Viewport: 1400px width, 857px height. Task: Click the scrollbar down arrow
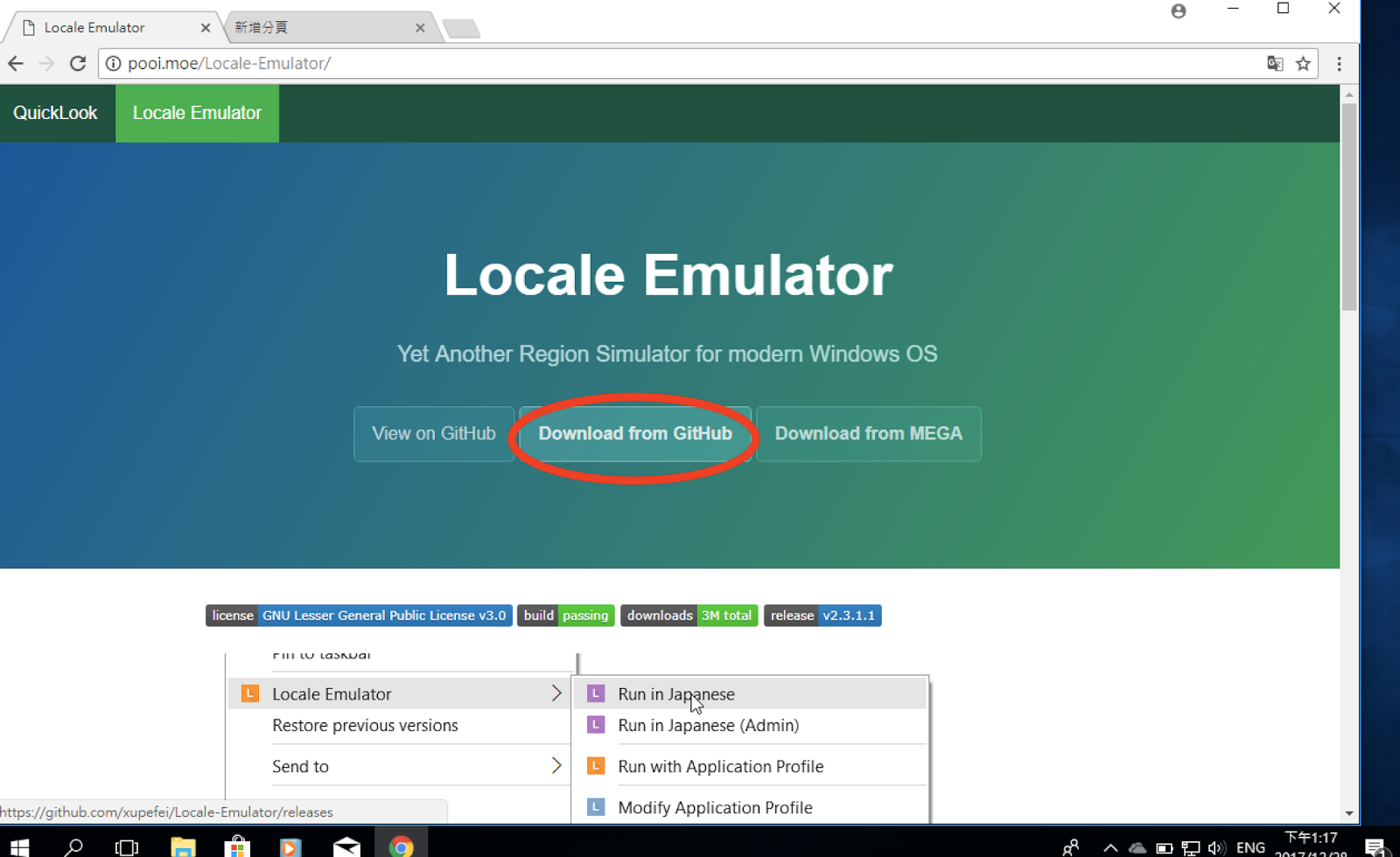1349,813
